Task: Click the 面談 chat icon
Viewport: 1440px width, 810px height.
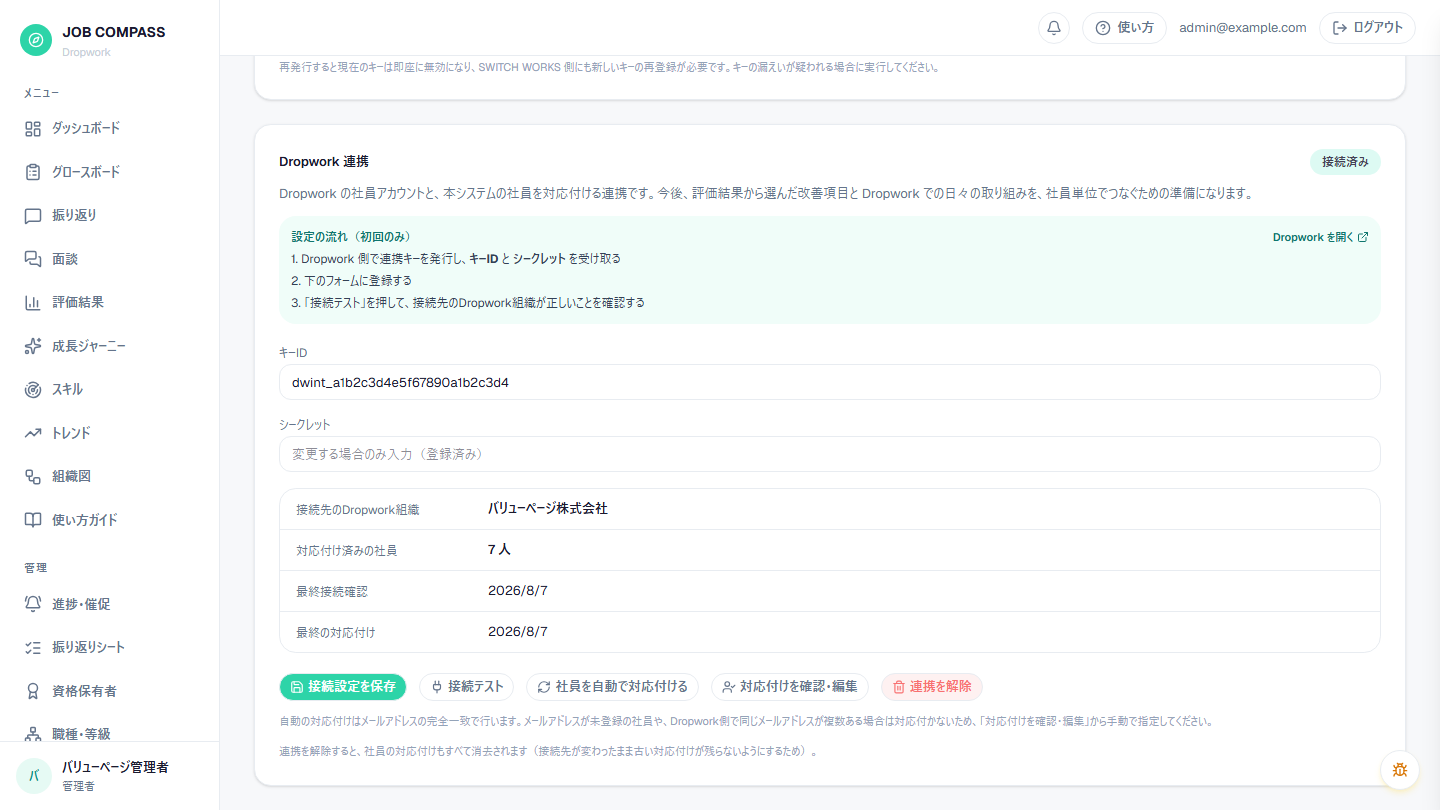Action: (x=33, y=259)
